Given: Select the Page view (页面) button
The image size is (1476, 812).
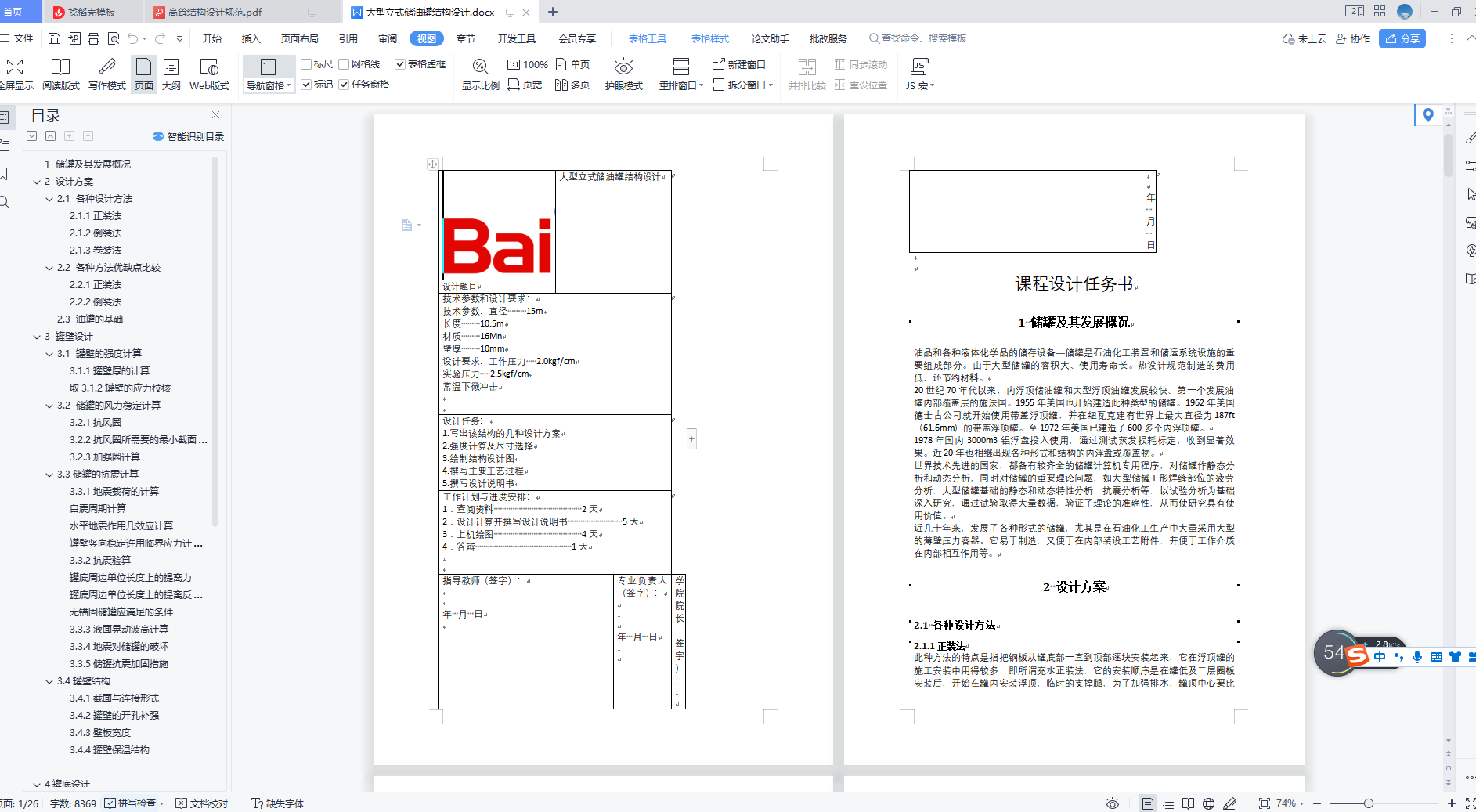Looking at the screenshot, I should click(144, 74).
